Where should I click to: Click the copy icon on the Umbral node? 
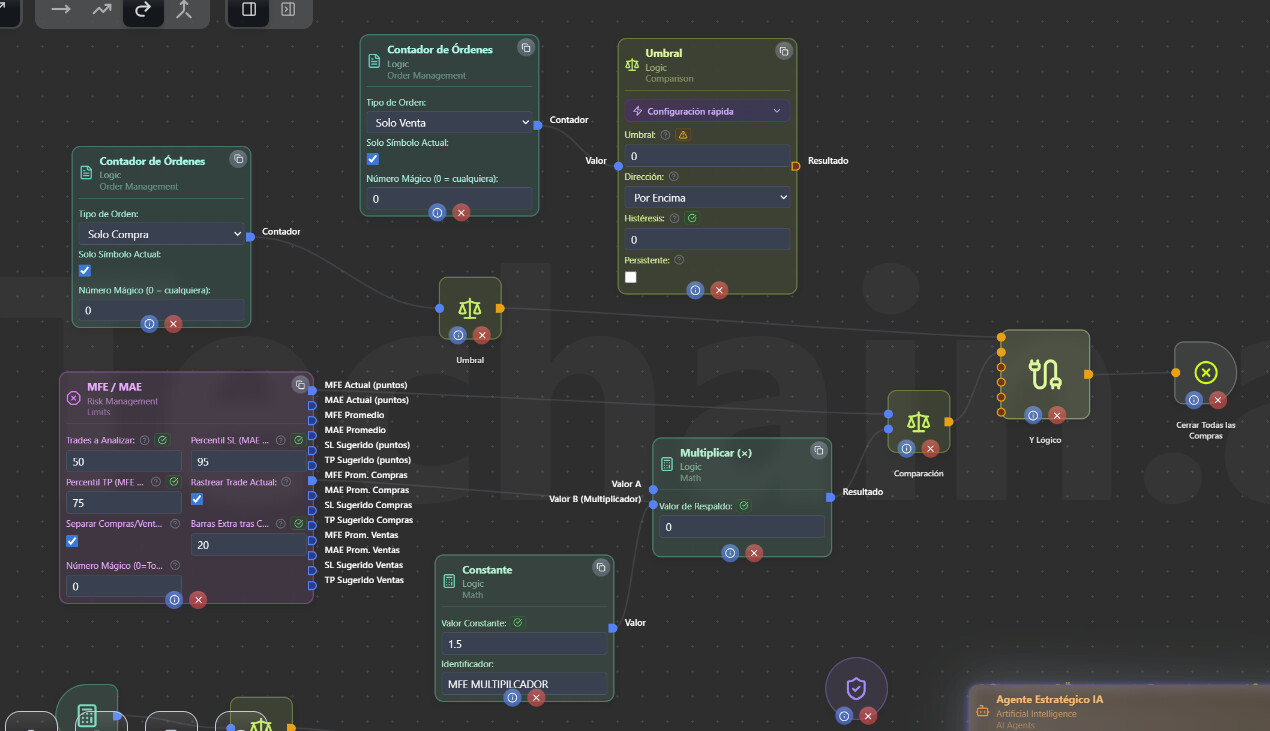click(x=783, y=51)
